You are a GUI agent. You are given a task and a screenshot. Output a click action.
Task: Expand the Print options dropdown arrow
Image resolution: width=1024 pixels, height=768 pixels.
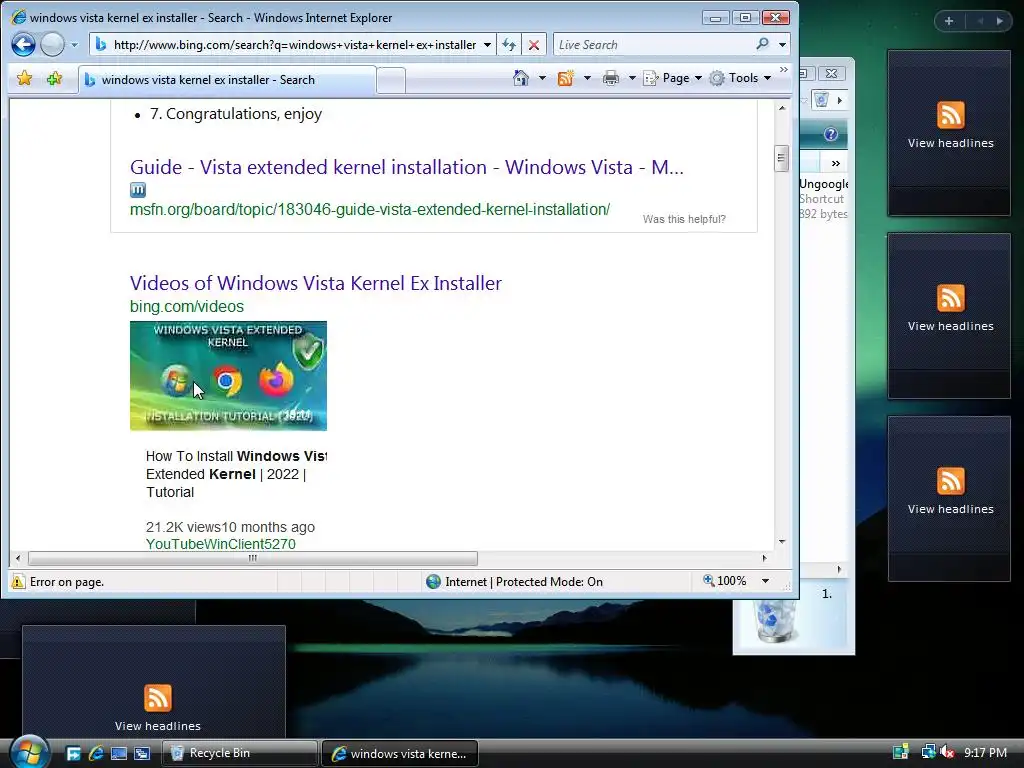point(632,78)
